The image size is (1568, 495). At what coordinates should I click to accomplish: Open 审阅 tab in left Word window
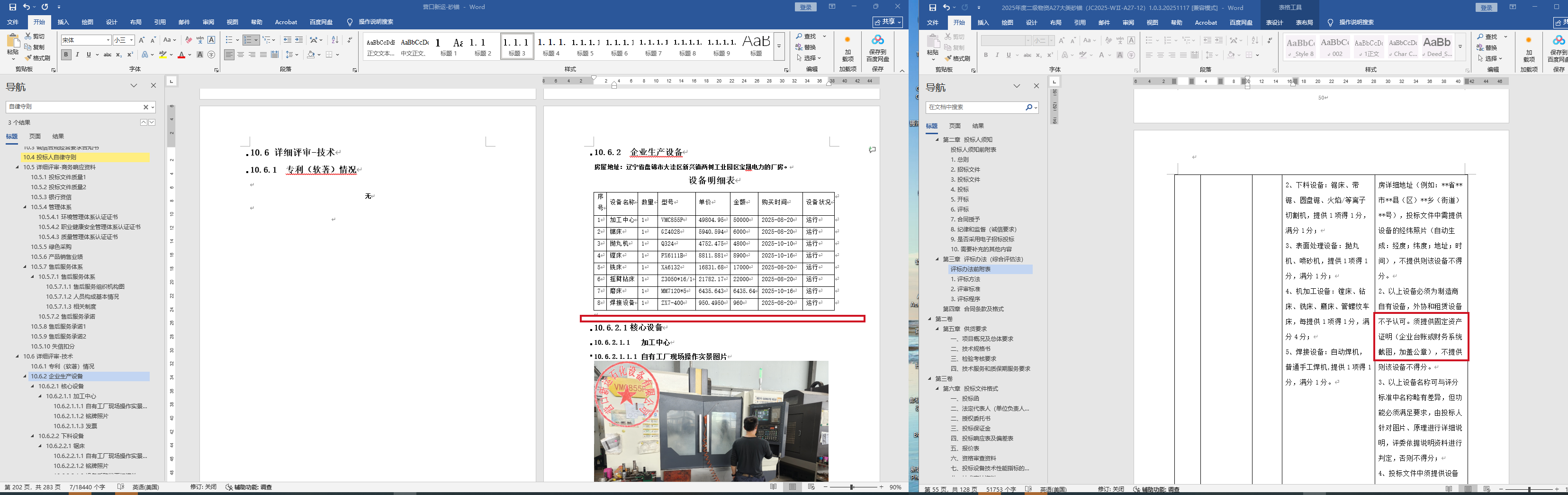click(208, 22)
